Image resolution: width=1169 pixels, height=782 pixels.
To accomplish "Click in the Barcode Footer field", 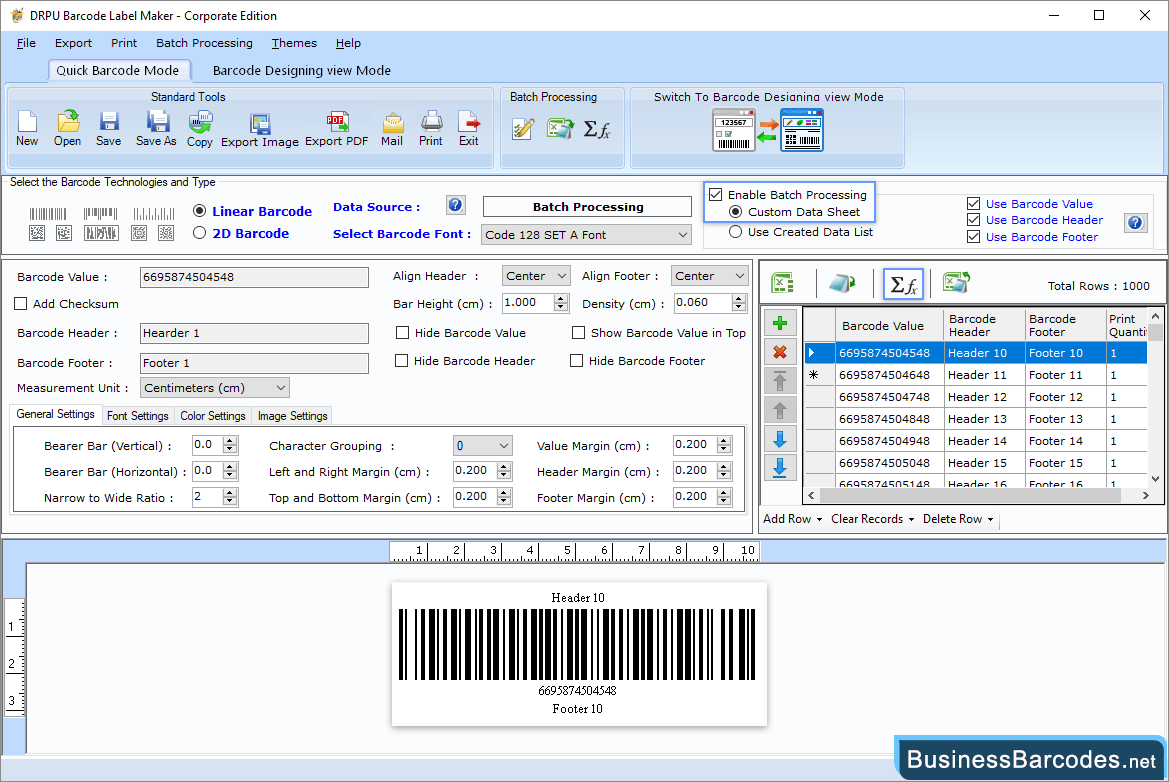I will tap(254, 363).
